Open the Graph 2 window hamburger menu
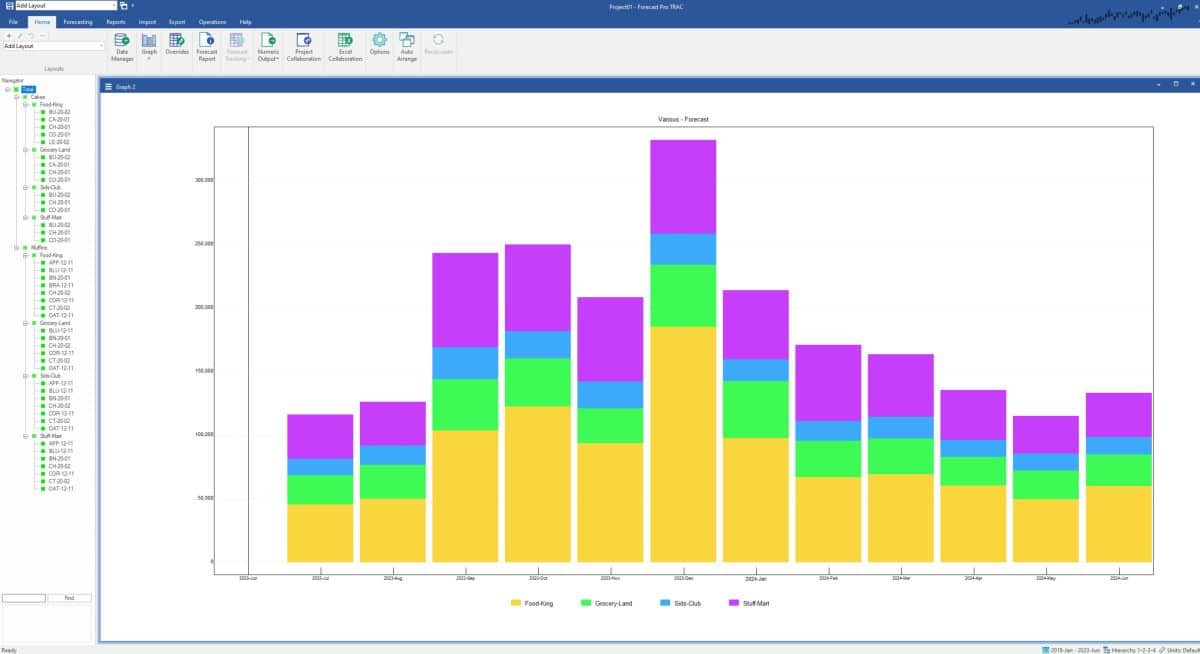1200x654 pixels. click(x=109, y=87)
